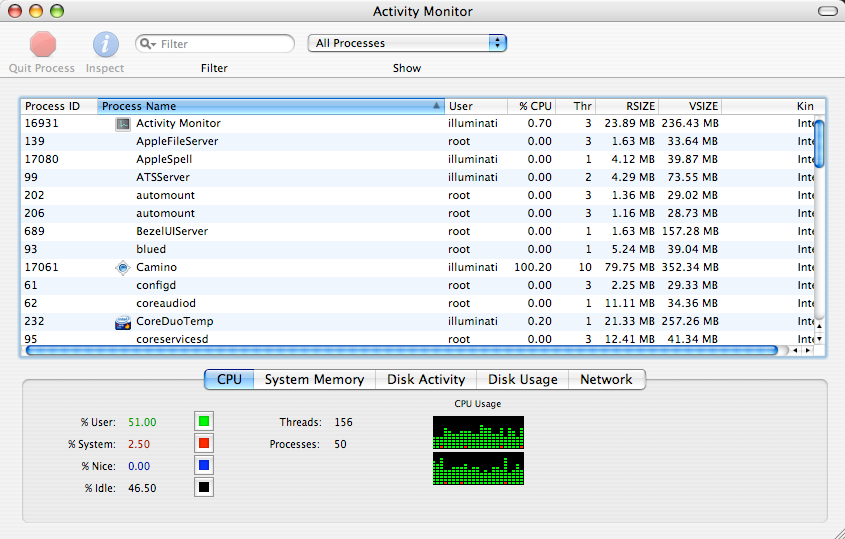The width and height of the screenshot is (845, 539).
Task: Click the scroll down arrow of process list
Action: [819, 339]
